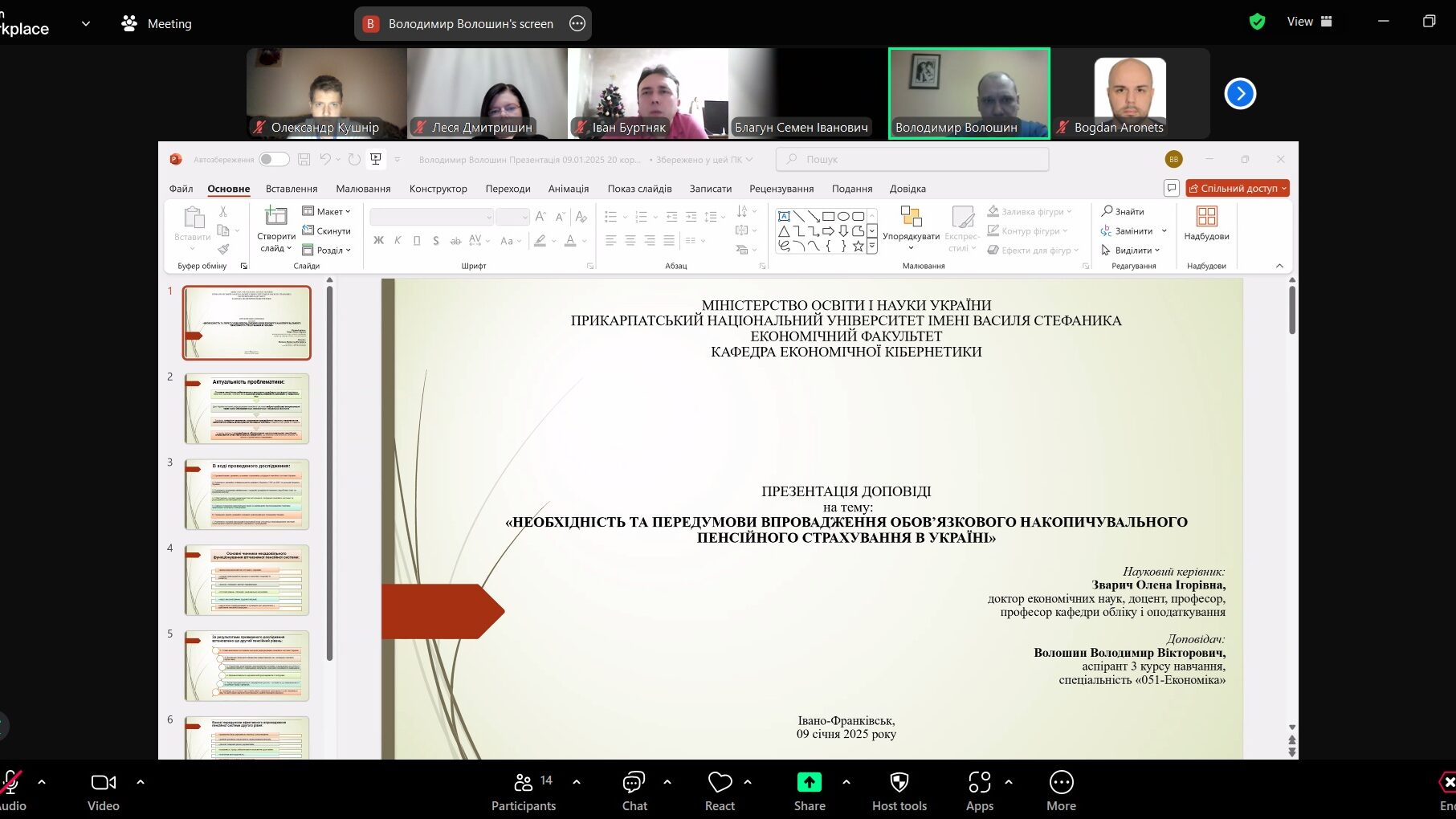Open the Apps panel in Zoom

[x=979, y=783]
